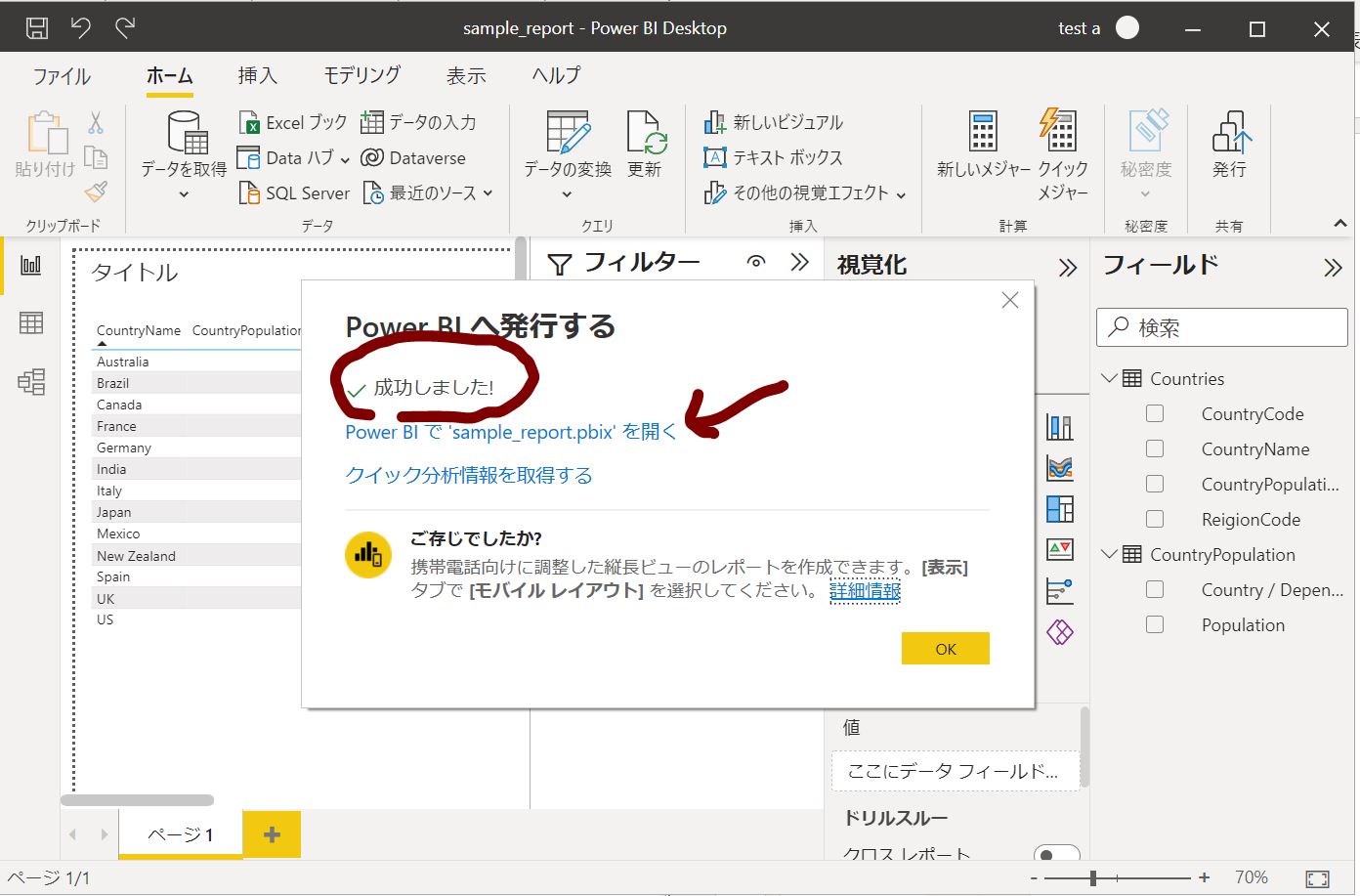Switch to Report view icon in sidebar
Viewport: 1360px width, 896px height.
point(31,265)
